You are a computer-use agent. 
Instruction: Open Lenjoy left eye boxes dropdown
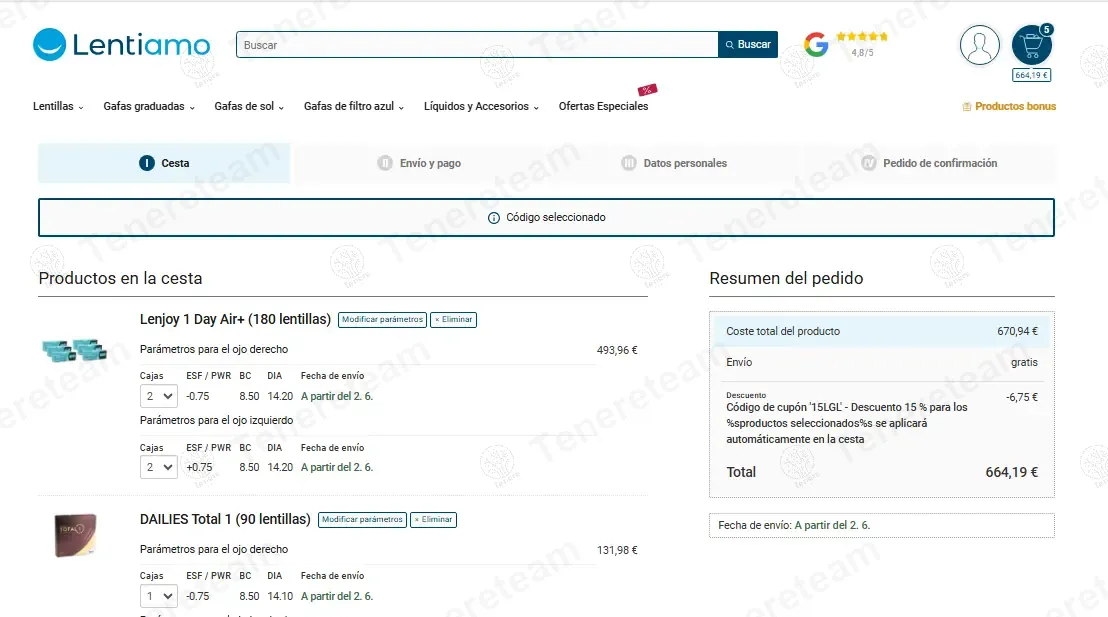tap(158, 467)
